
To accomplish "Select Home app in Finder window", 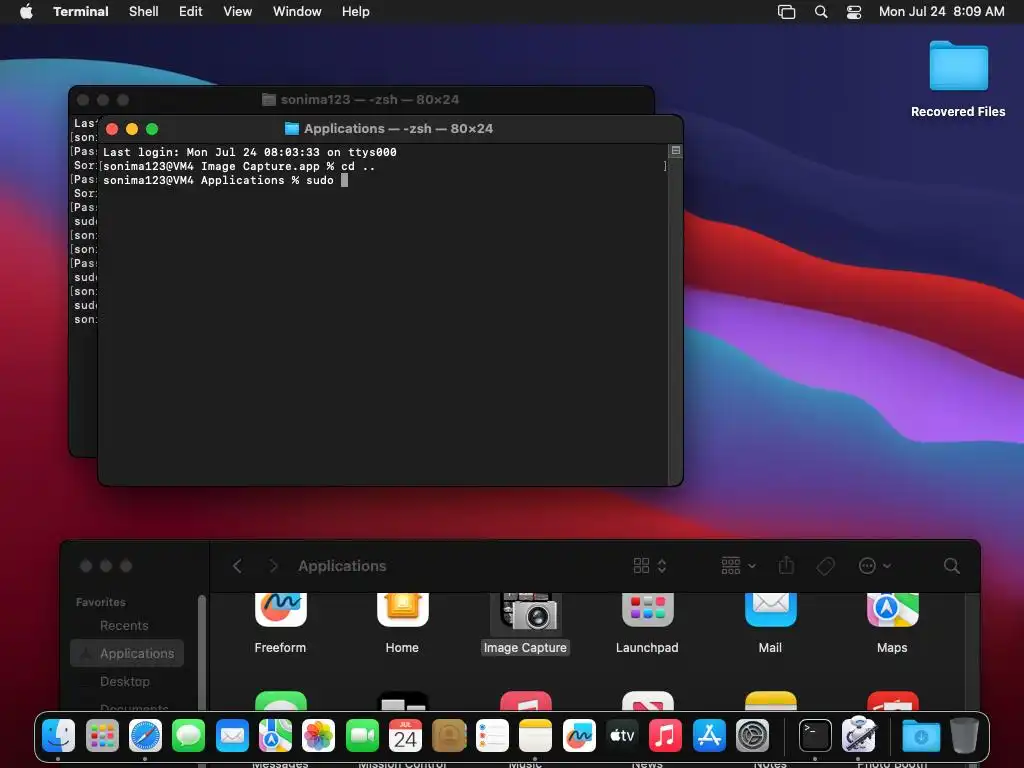I will click(402, 624).
